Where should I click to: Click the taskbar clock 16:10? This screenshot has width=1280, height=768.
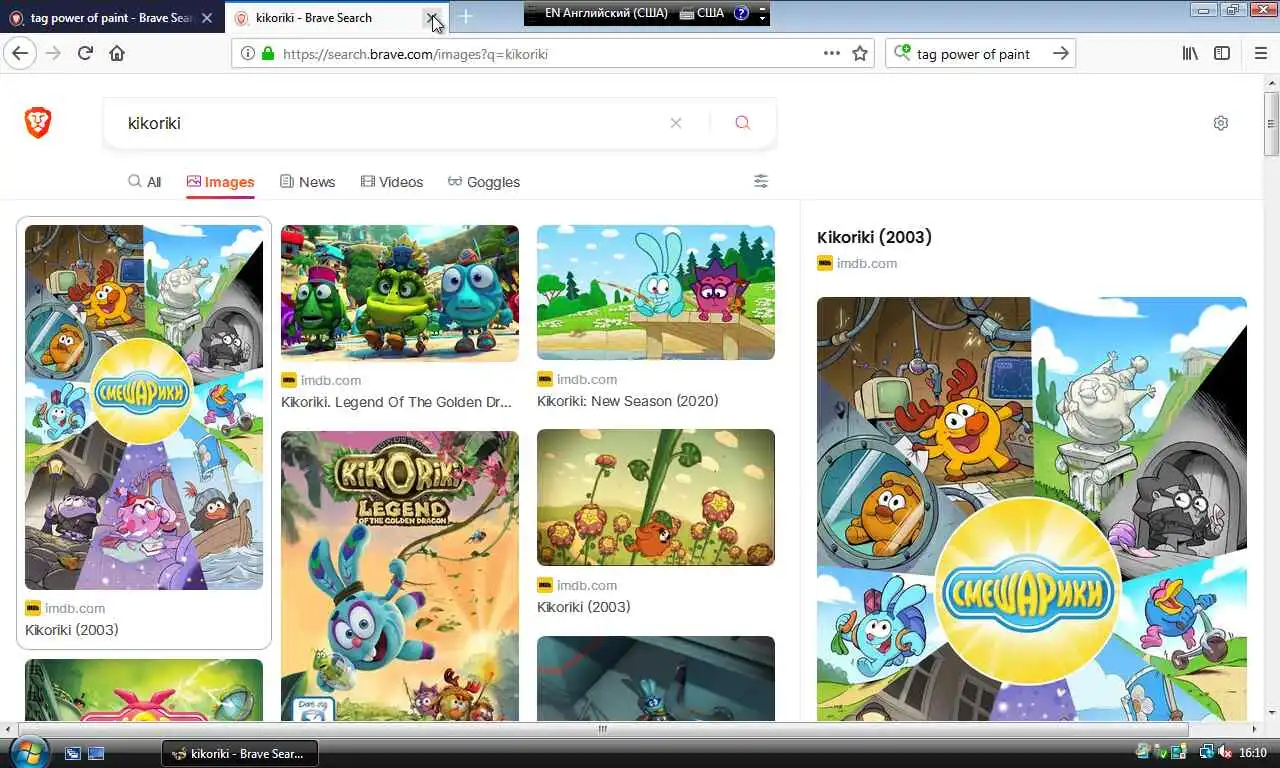1253,753
